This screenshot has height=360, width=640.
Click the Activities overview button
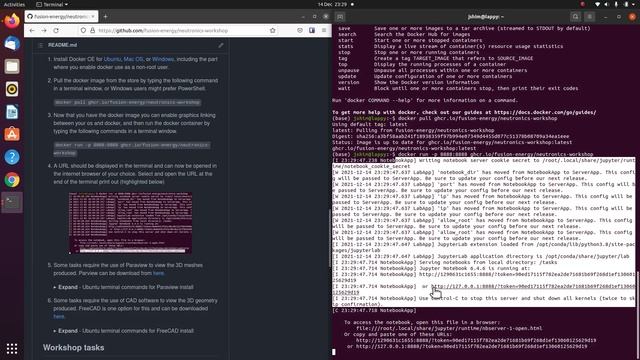point(14,4)
